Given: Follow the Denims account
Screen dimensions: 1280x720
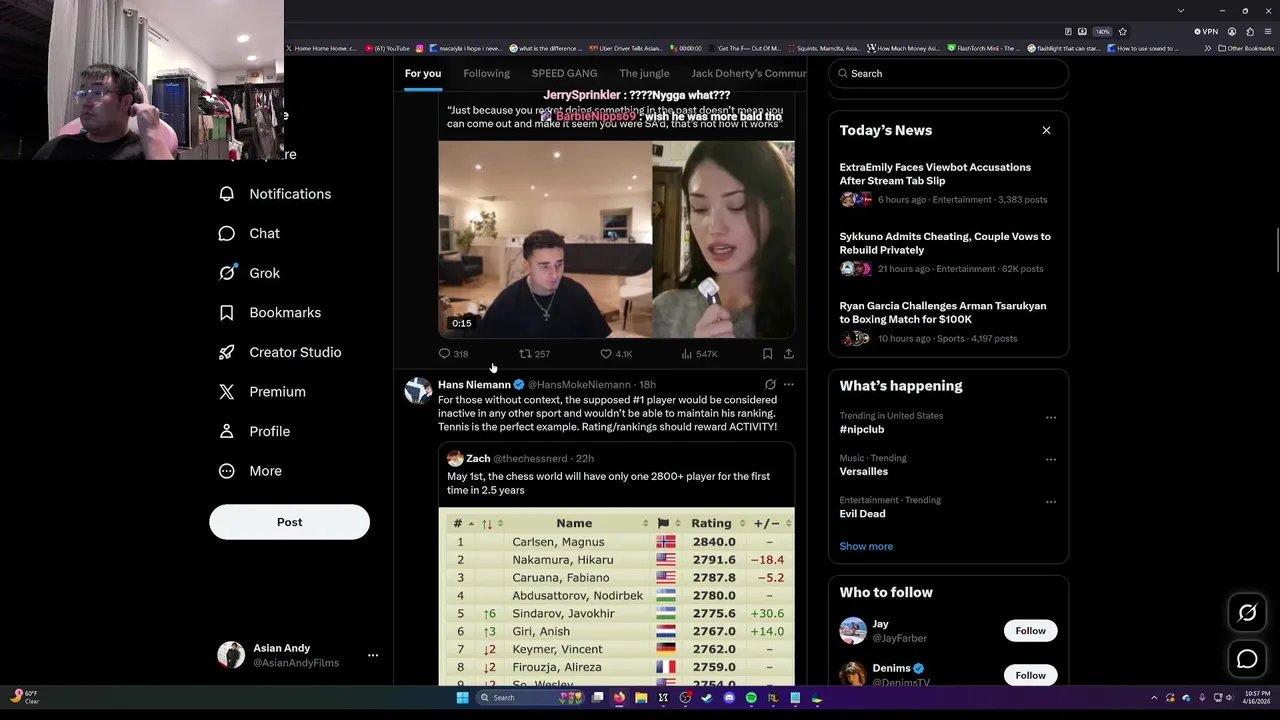Looking at the screenshot, I should (x=1030, y=675).
